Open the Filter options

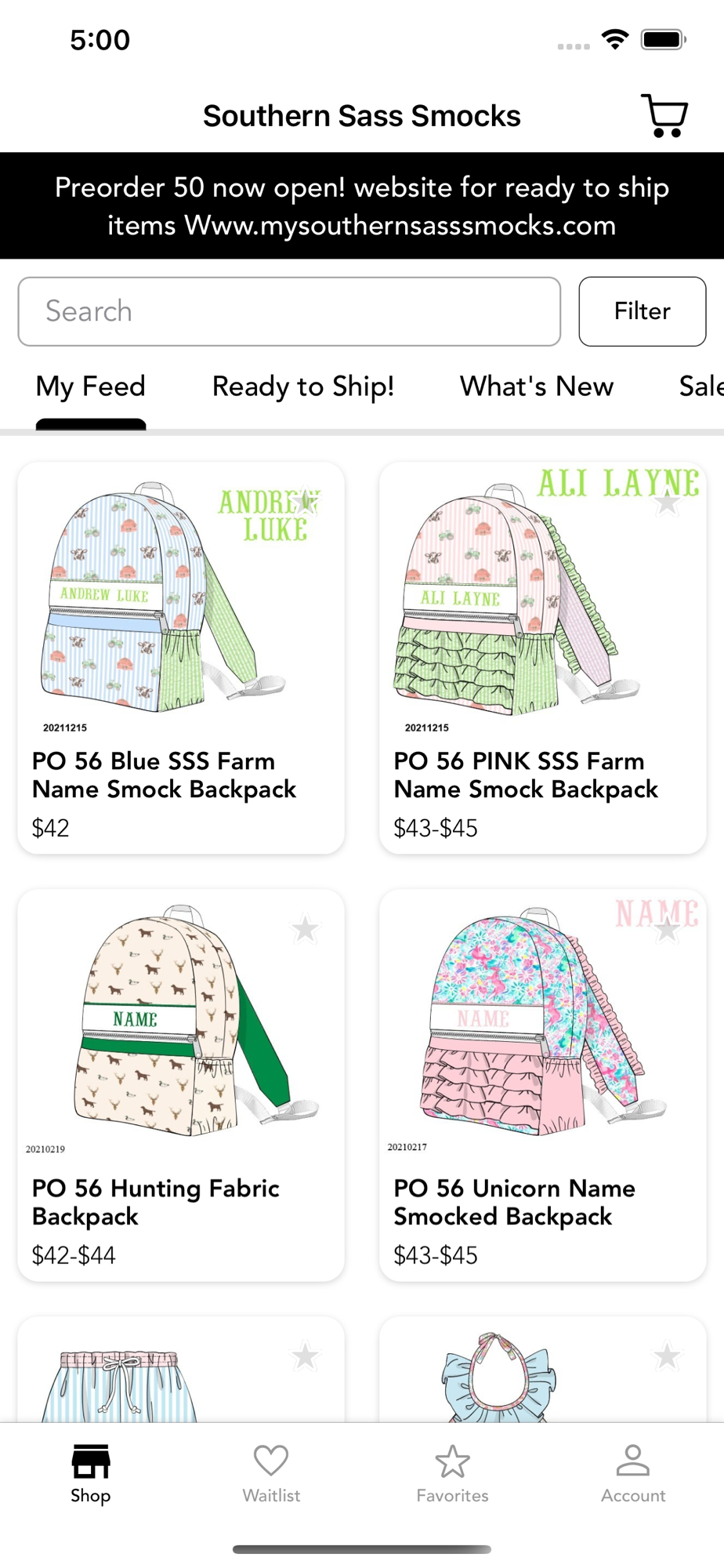click(643, 311)
